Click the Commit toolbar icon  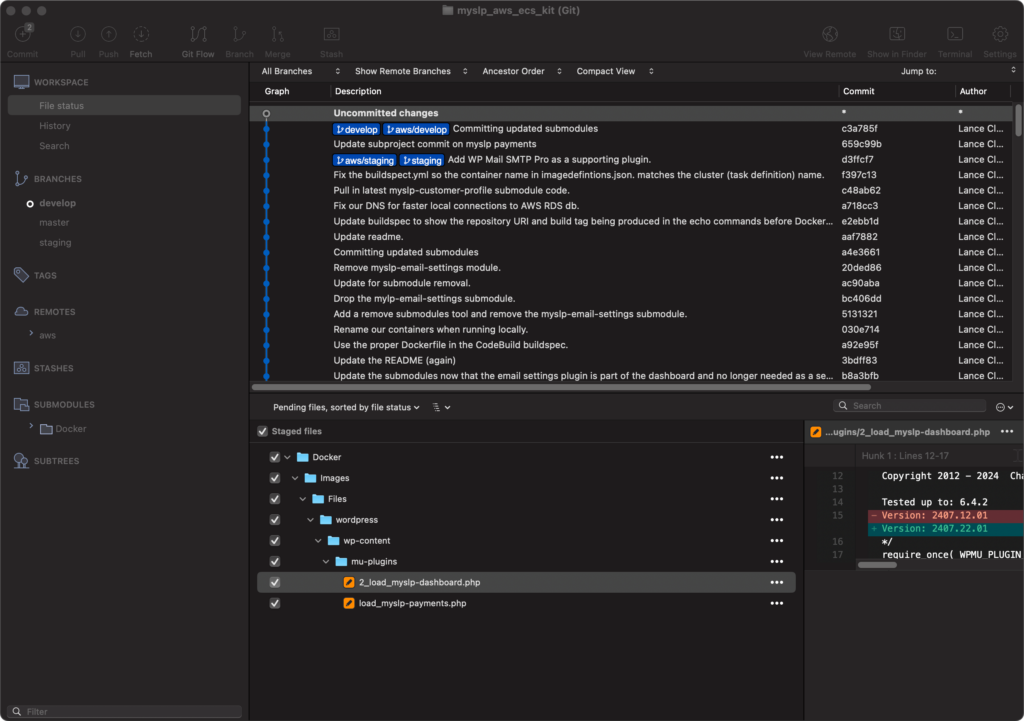23,34
